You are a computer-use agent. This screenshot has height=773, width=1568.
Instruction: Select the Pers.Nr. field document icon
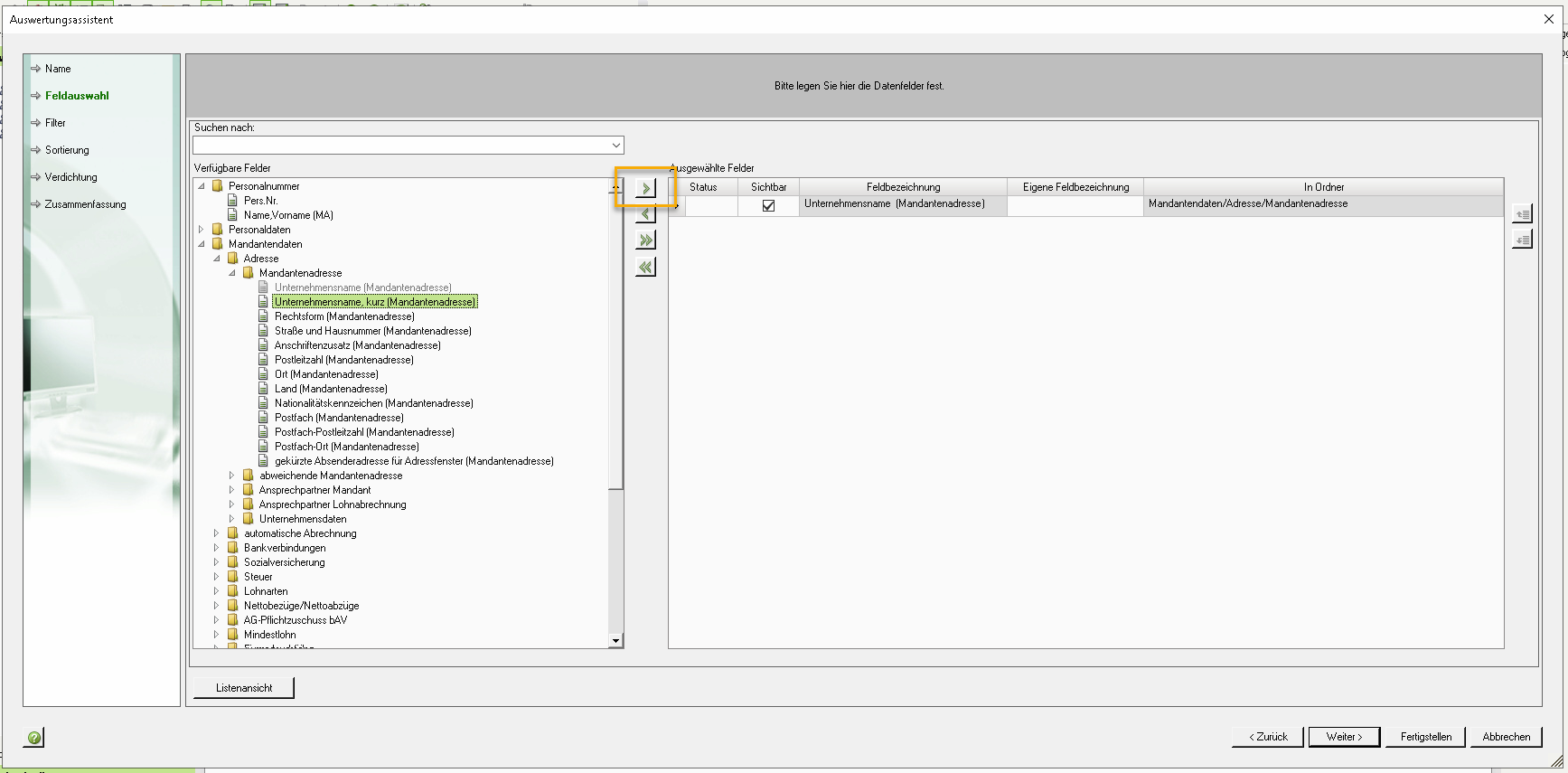click(233, 201)
